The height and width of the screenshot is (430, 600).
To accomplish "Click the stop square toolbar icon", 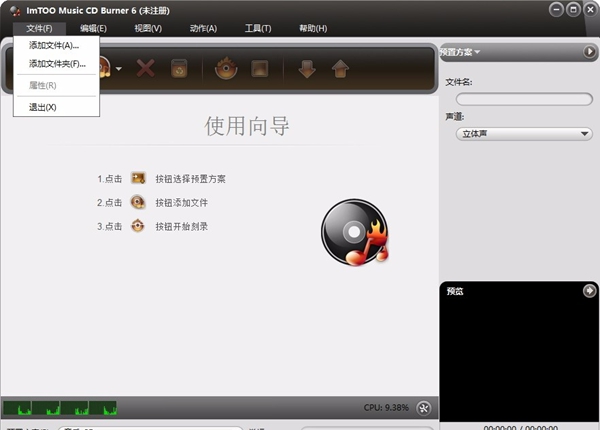I will (x=259, y=69).
